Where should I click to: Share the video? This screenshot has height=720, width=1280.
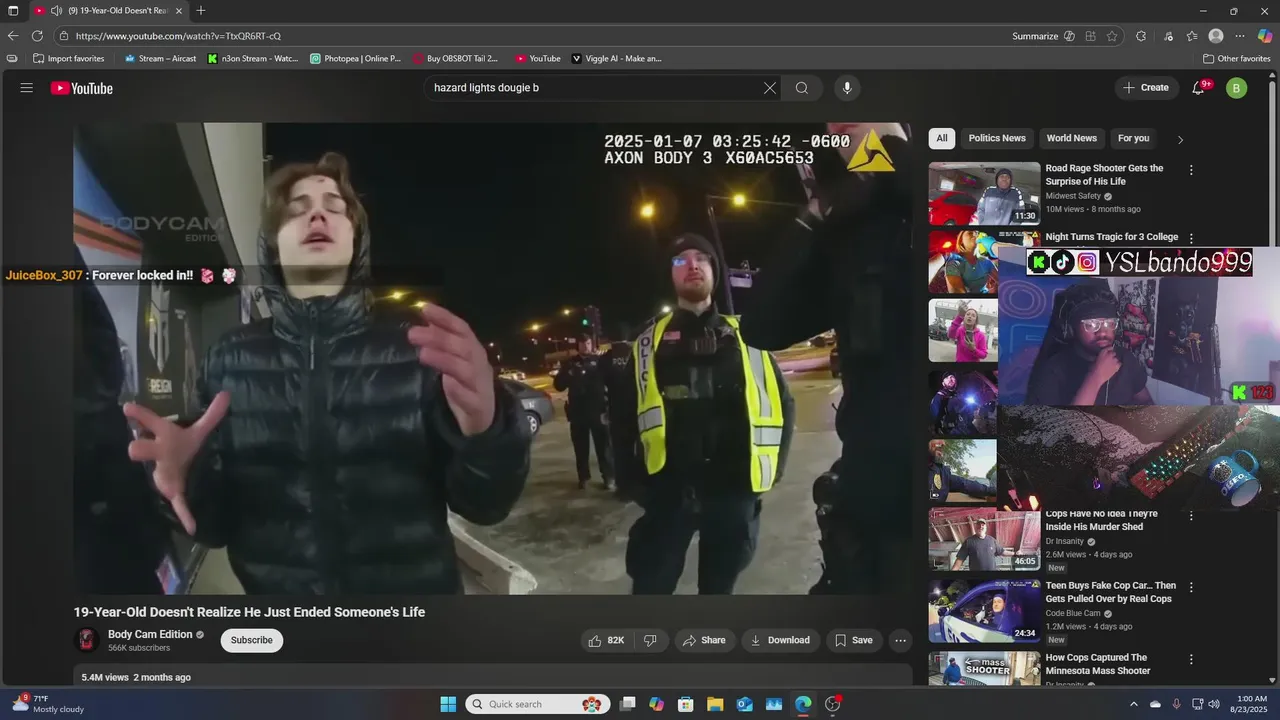point(705,640)
